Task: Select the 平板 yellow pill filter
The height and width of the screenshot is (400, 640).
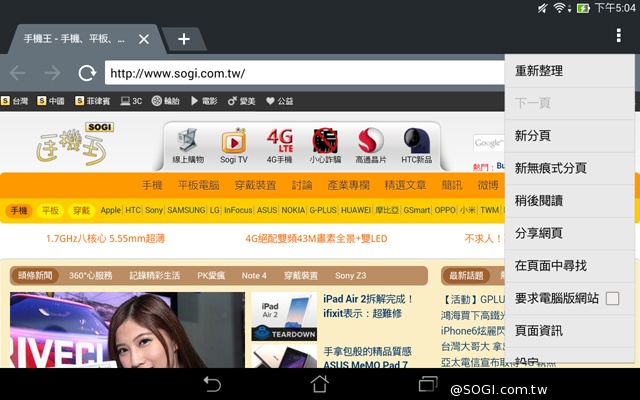Action: pyautogui.click(x=50, y=211)
